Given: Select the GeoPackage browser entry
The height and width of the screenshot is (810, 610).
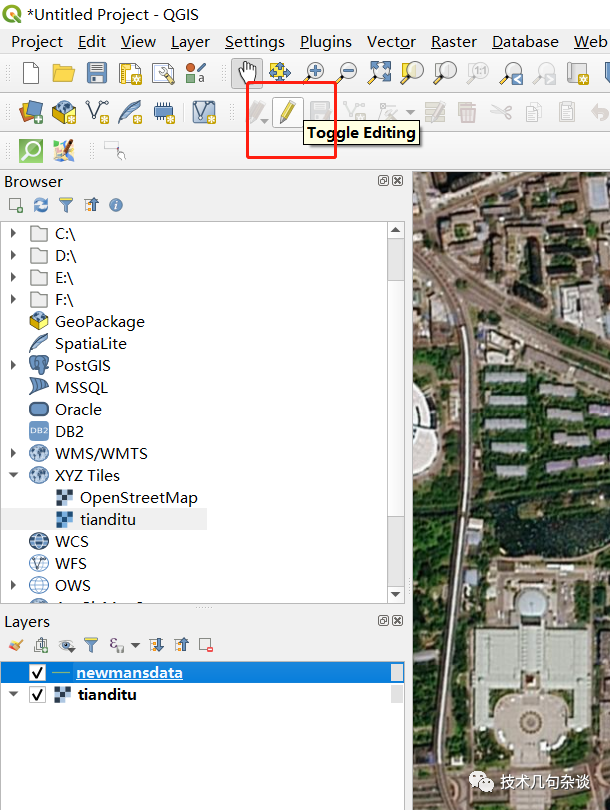Looking at the screenshot, I should point(99,321).
